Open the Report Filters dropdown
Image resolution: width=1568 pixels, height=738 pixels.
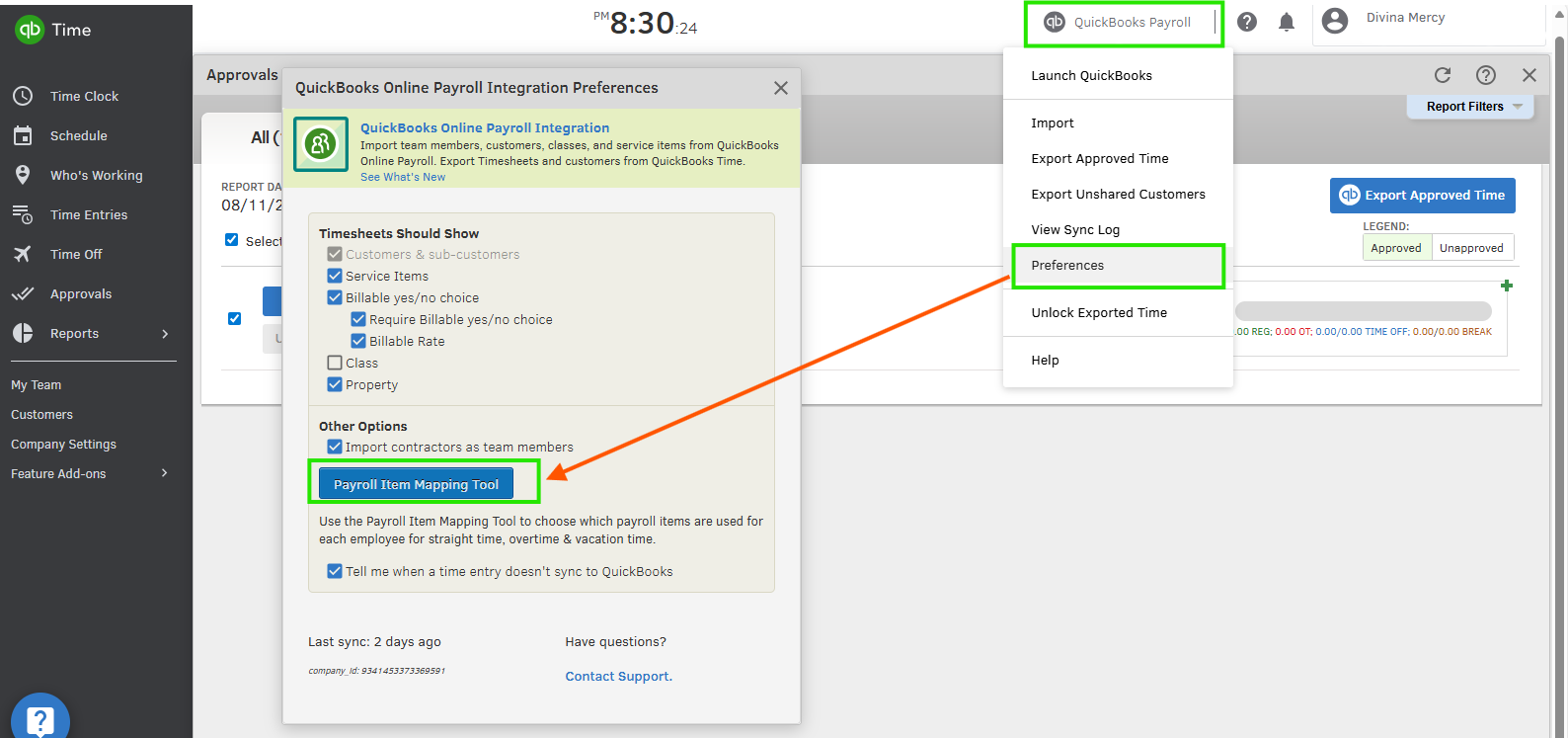pos(1471,107)
